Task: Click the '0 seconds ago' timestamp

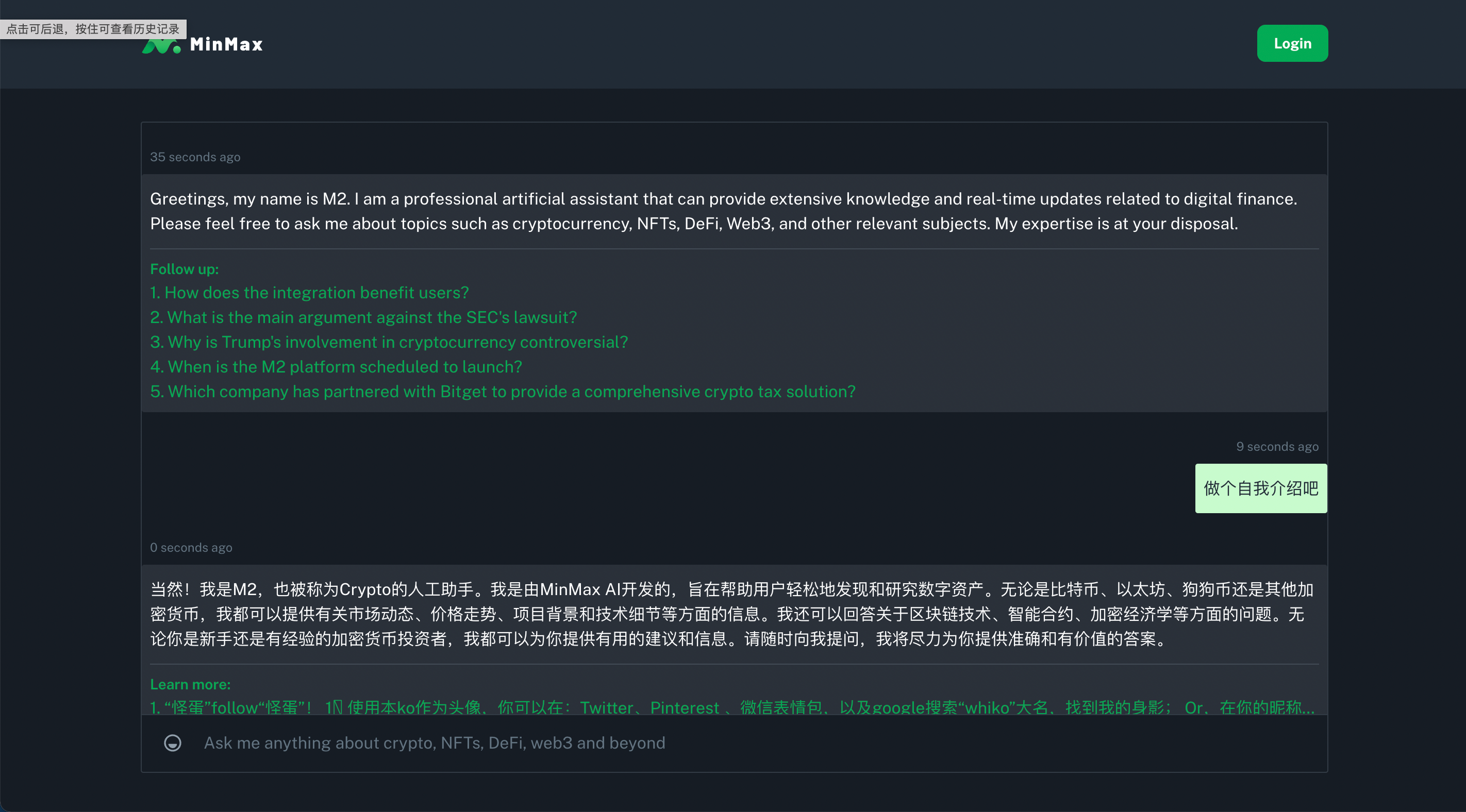Action: 191,547
